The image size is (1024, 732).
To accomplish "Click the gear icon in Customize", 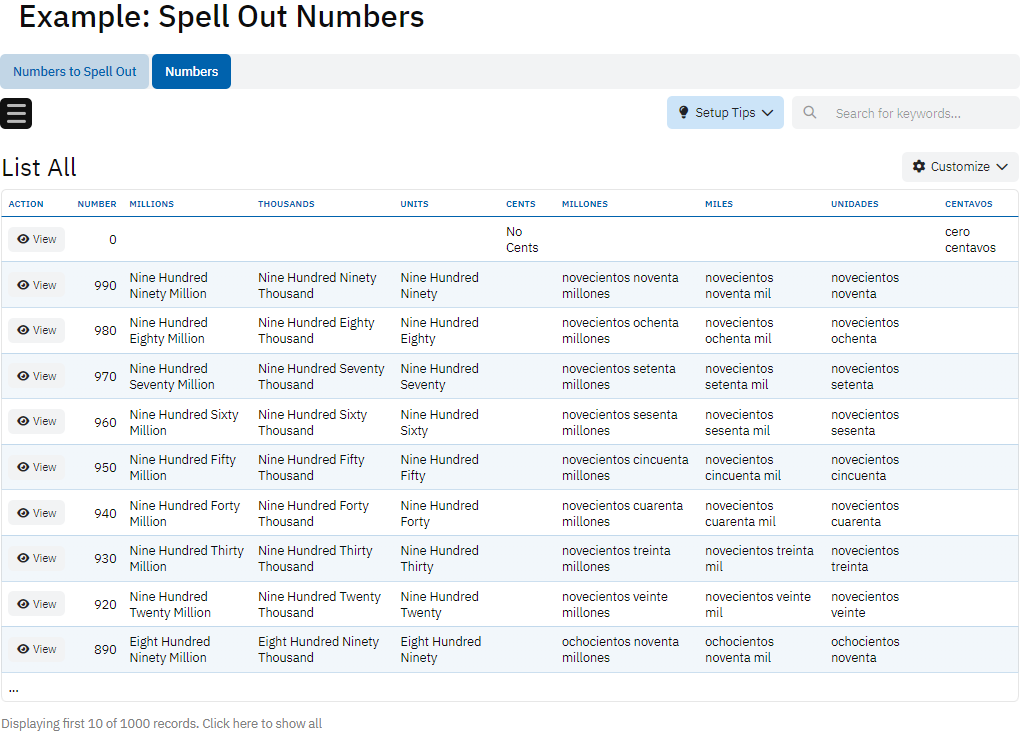I will (919, 167).
